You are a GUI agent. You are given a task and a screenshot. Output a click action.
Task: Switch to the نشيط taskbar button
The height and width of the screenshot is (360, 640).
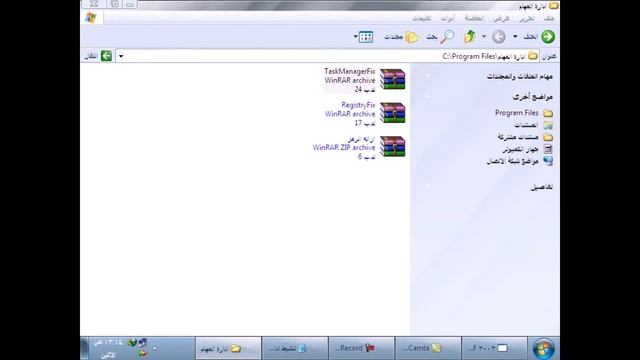coord(295,348)
